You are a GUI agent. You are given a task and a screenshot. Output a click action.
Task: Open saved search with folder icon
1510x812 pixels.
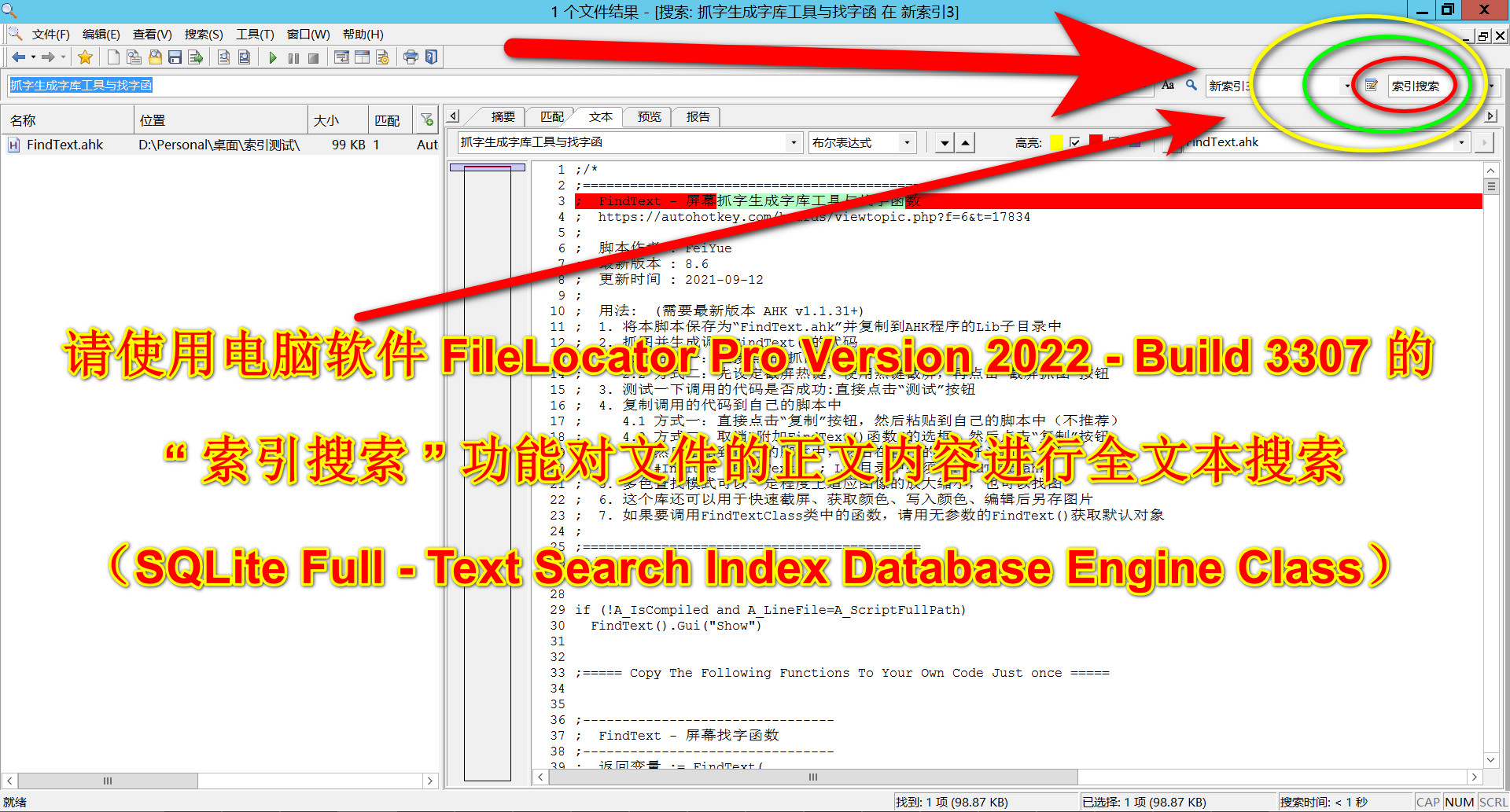point(155,57)
